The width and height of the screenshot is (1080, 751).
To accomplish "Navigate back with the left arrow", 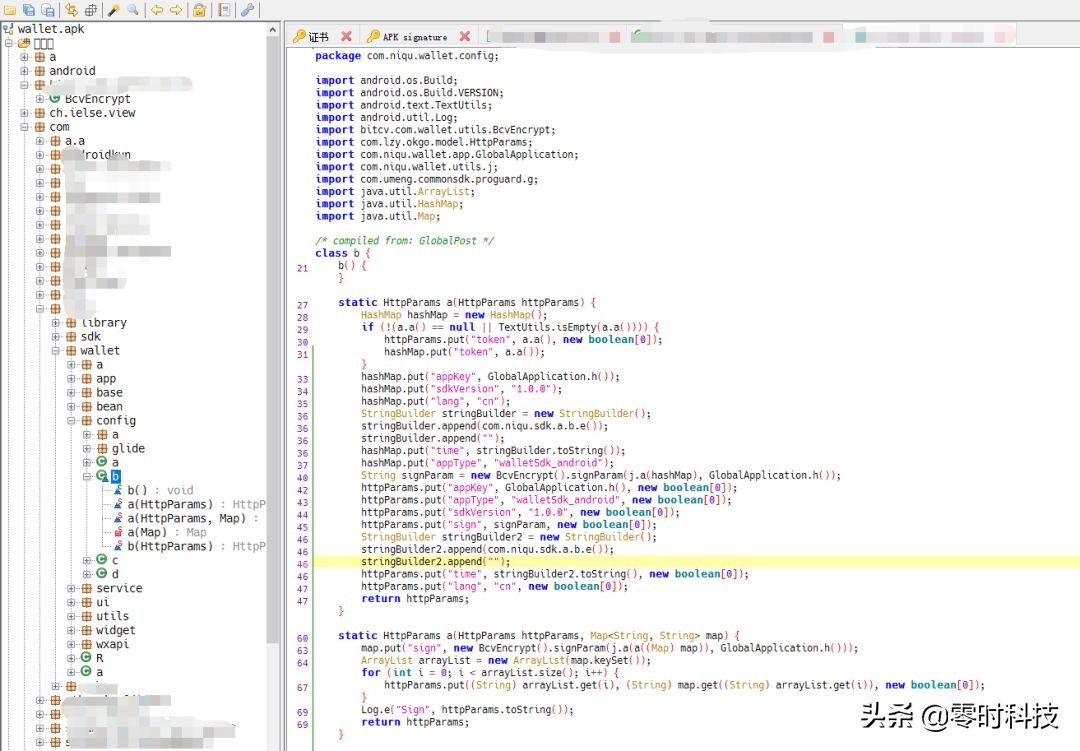I will pos(157,10).
